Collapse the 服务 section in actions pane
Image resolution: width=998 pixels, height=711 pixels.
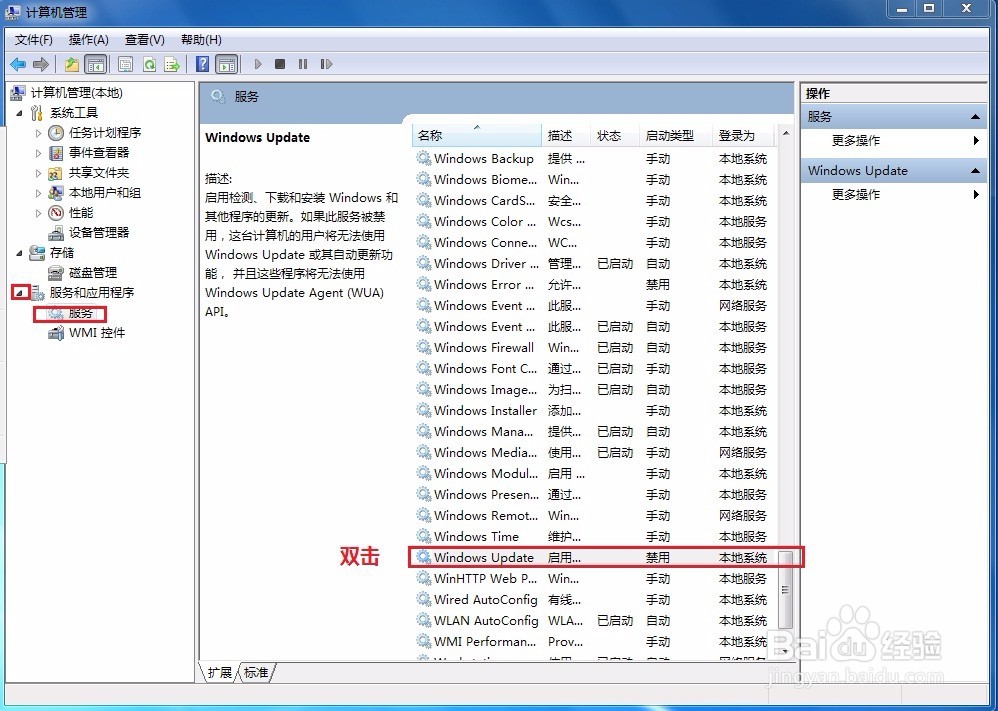tap(974, 116)
